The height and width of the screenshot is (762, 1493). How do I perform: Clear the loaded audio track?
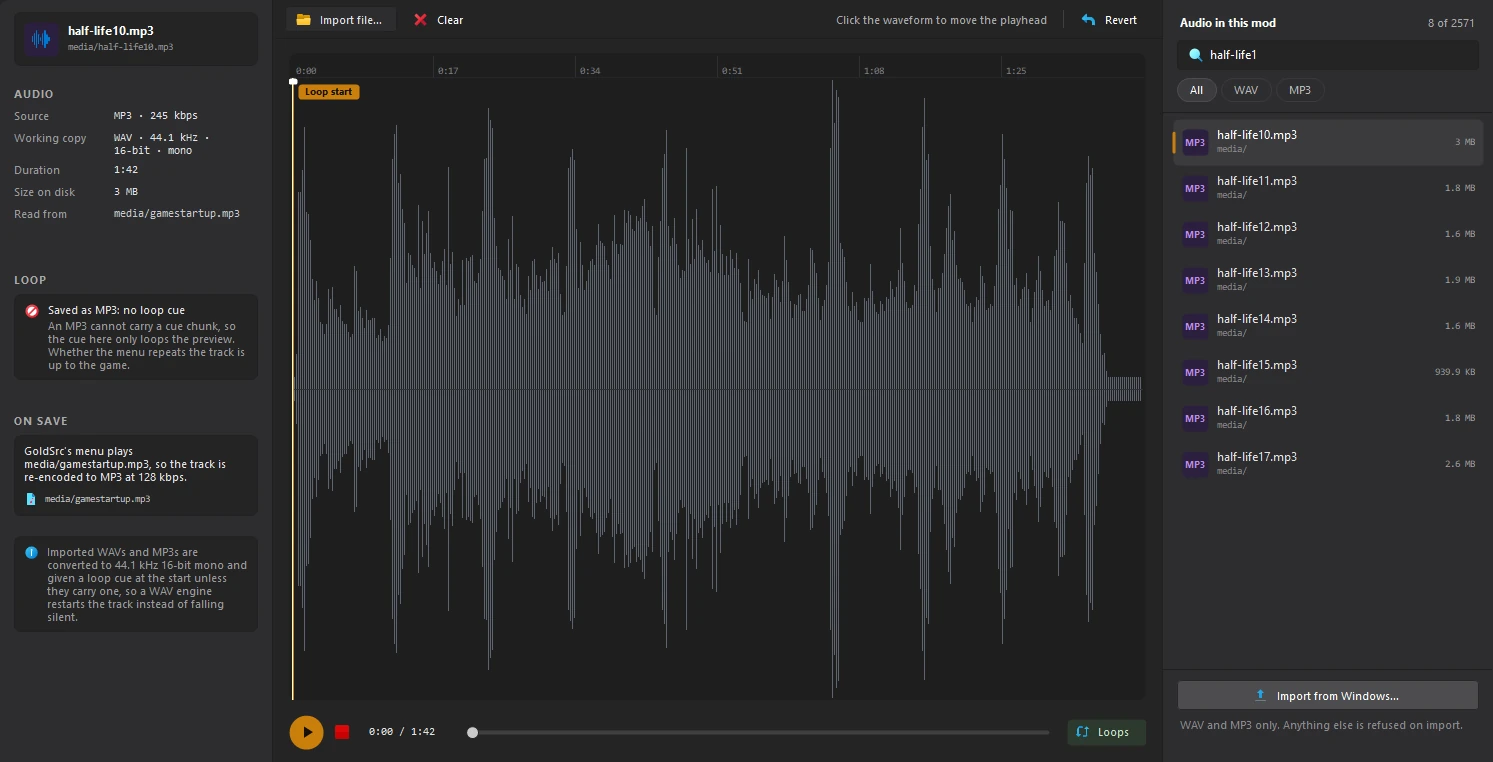tap(439, 20)
